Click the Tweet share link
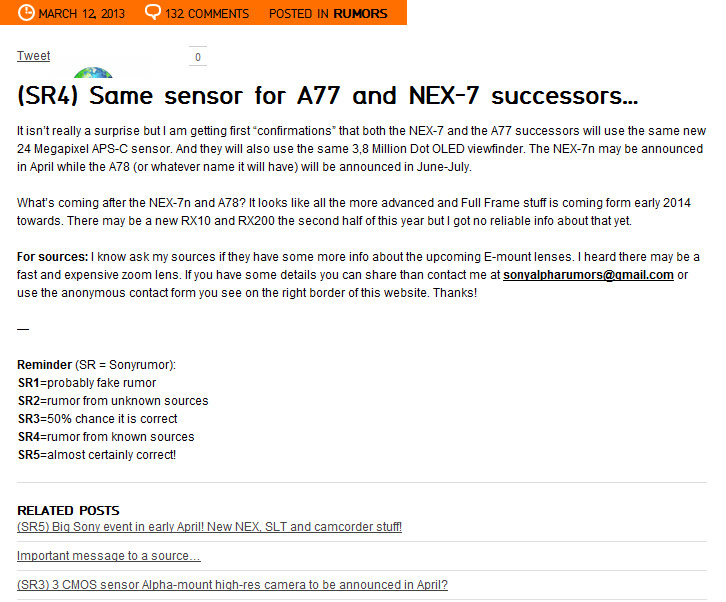Screen dimensions: 726x602 [x=33, y=56]
